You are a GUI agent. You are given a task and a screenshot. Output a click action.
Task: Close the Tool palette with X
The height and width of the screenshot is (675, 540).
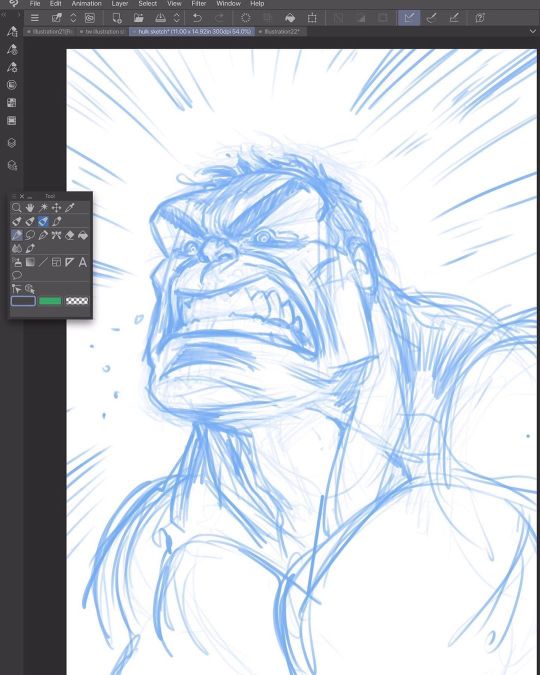point(22,196)
